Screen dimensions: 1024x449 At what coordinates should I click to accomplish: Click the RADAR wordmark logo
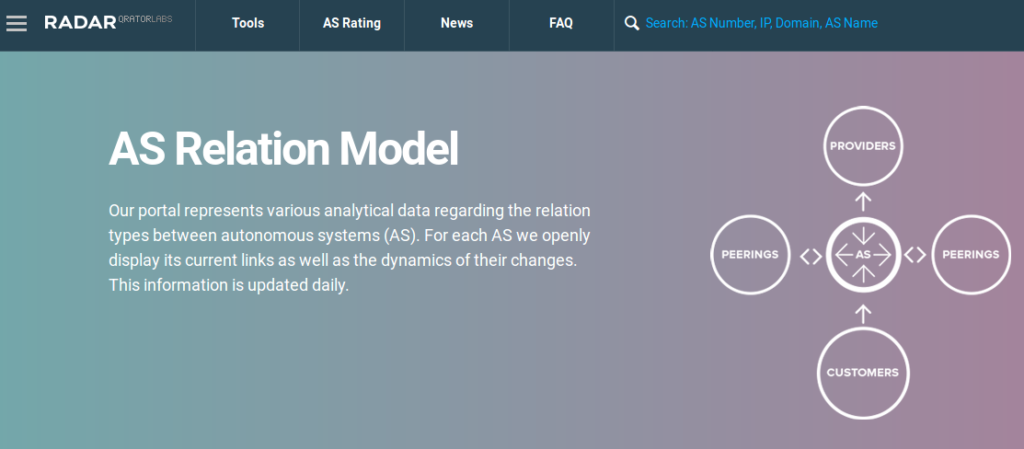pyautogui.click(x=82, y=22)
